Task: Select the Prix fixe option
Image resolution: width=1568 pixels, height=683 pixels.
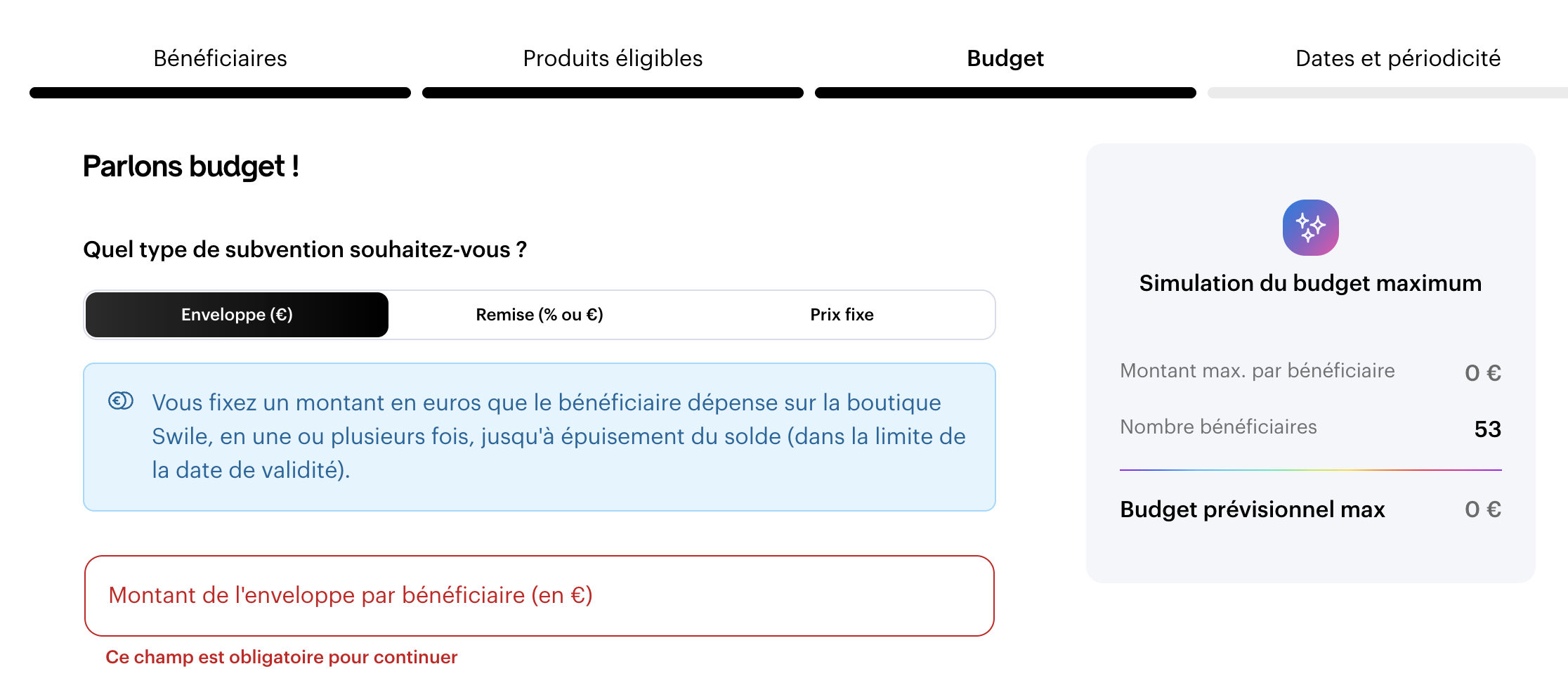Action: (x=842, y=315)
